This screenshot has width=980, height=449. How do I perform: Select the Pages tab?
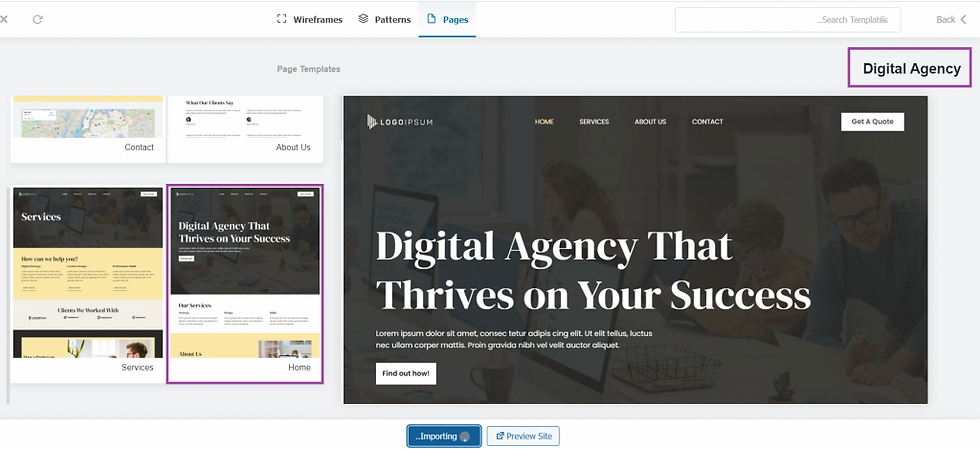click(448, 19)
